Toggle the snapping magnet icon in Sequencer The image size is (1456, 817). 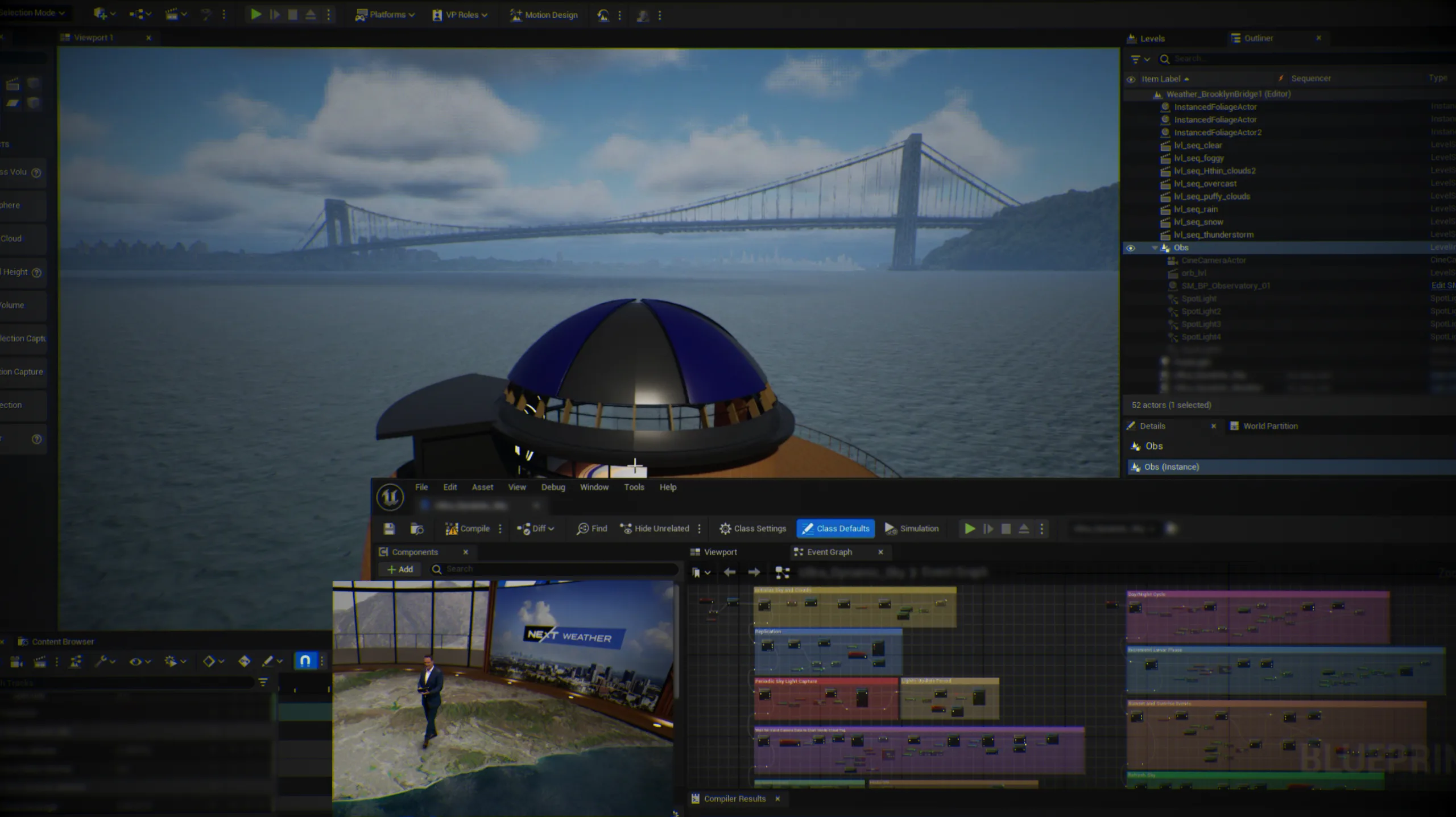(305, 661)
